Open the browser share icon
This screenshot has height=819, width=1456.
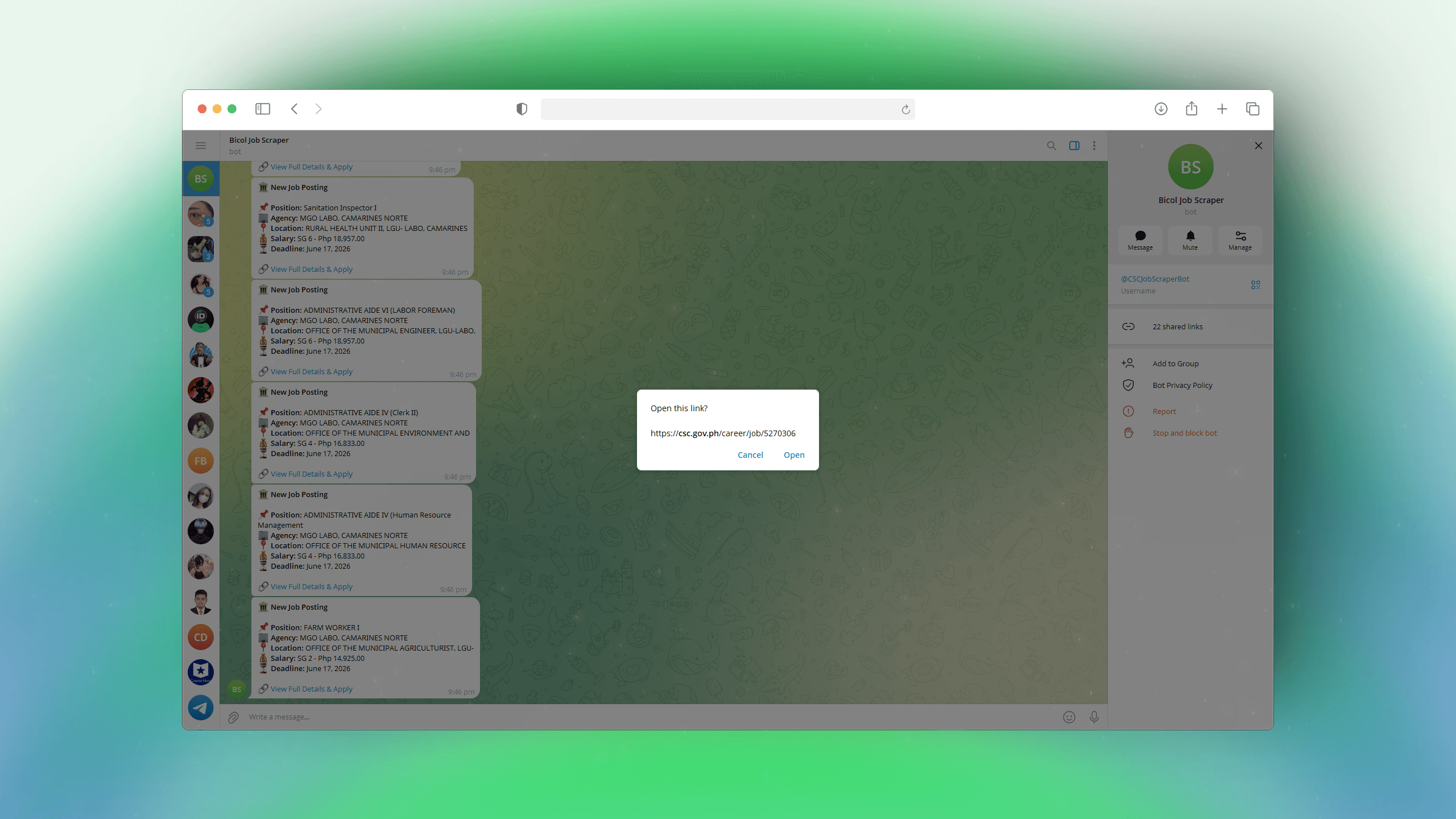(x=1192, y=108)
